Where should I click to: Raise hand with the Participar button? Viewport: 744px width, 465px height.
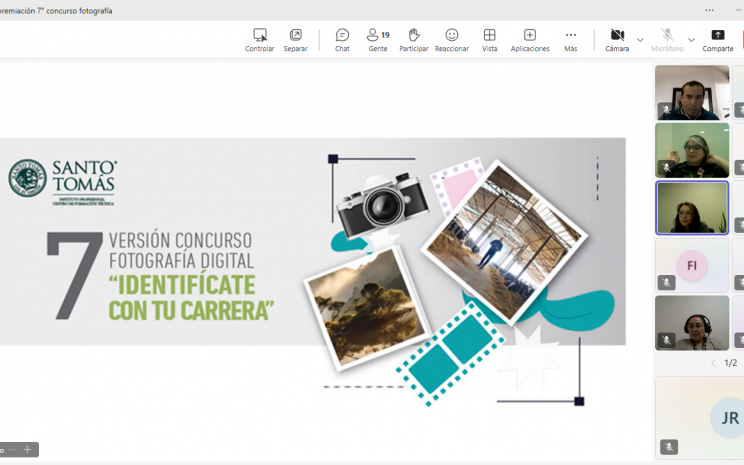click(414, 40)
